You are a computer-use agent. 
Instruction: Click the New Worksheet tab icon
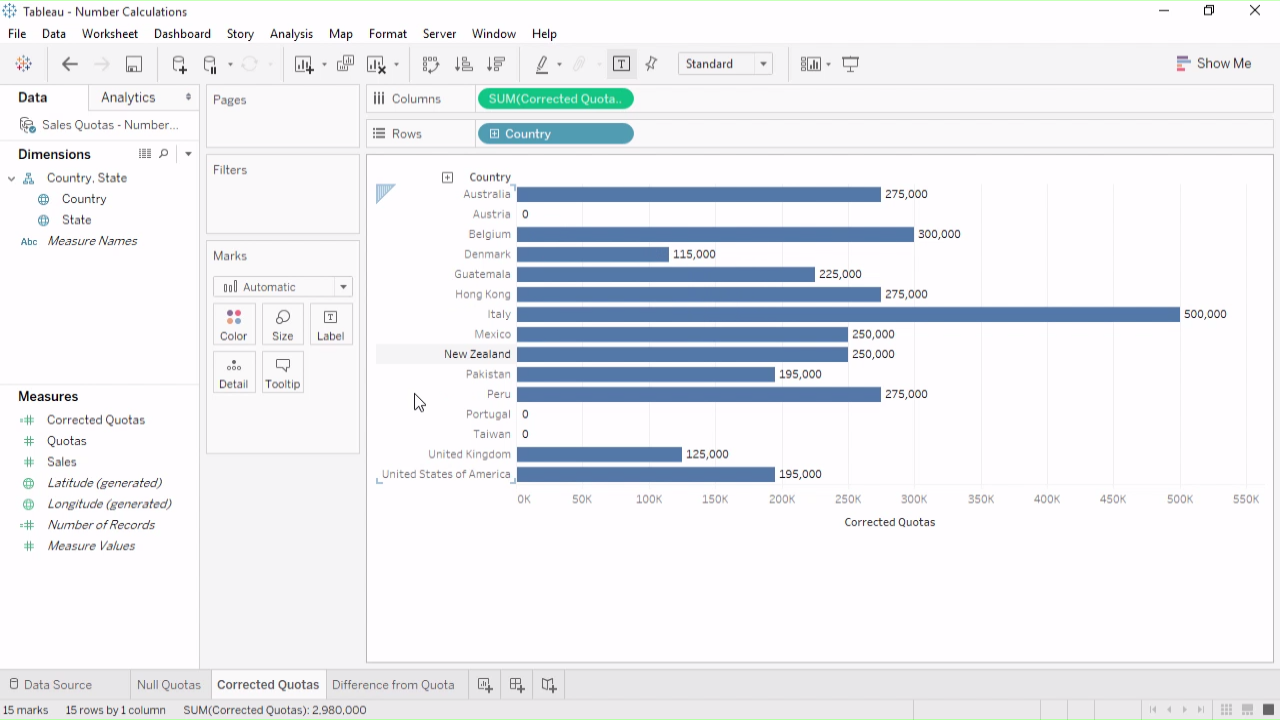[x=485, y=685]
